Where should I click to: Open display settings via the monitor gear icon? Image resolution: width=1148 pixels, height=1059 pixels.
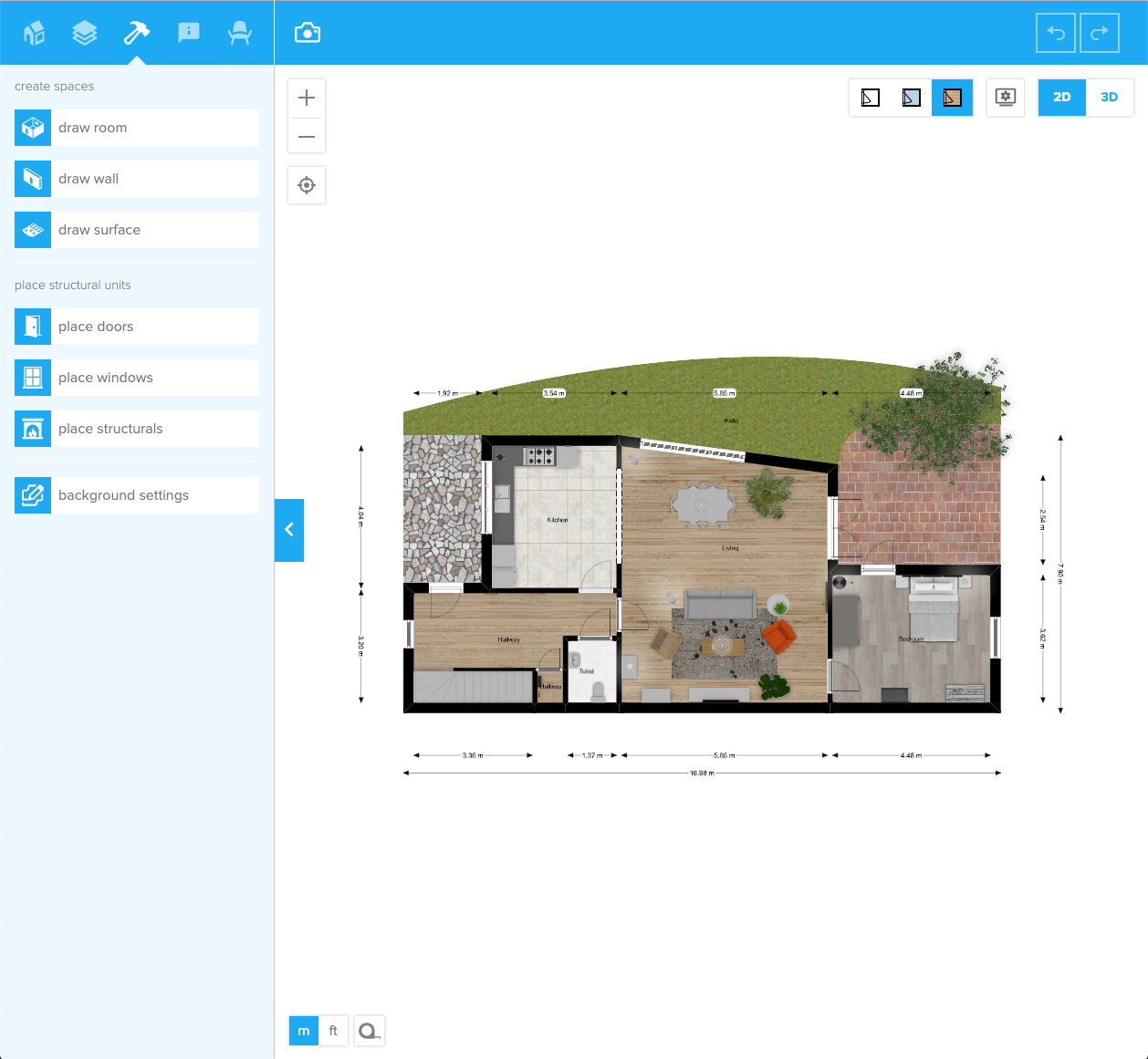[1005, 97]
